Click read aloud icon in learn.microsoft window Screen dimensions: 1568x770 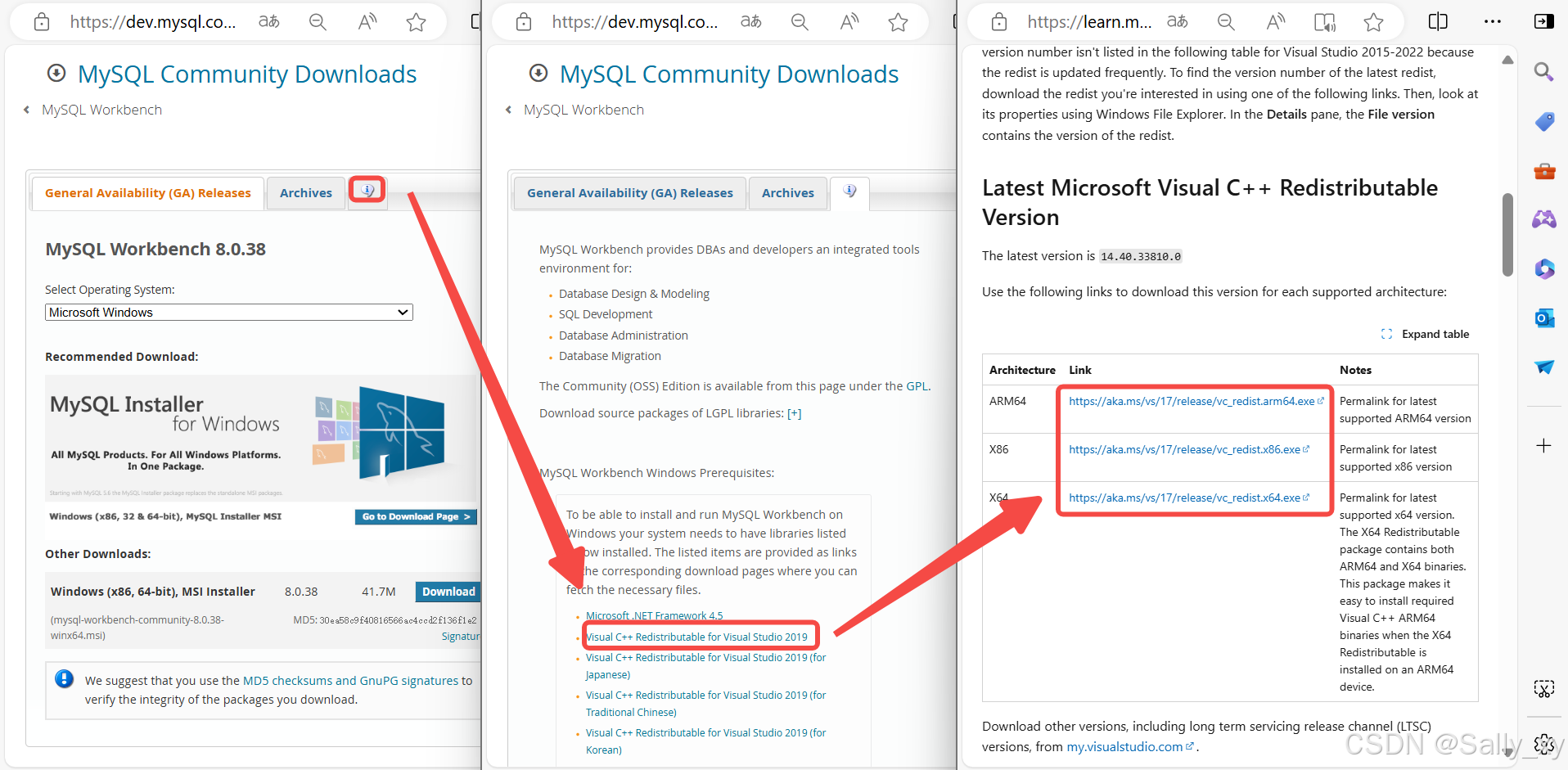1276,22
